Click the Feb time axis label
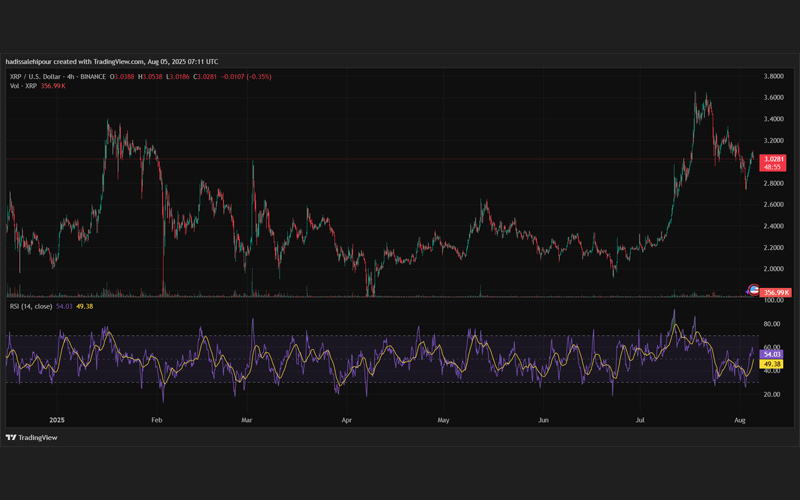Screen dimensions: 800x500 (x=157, y=420)
